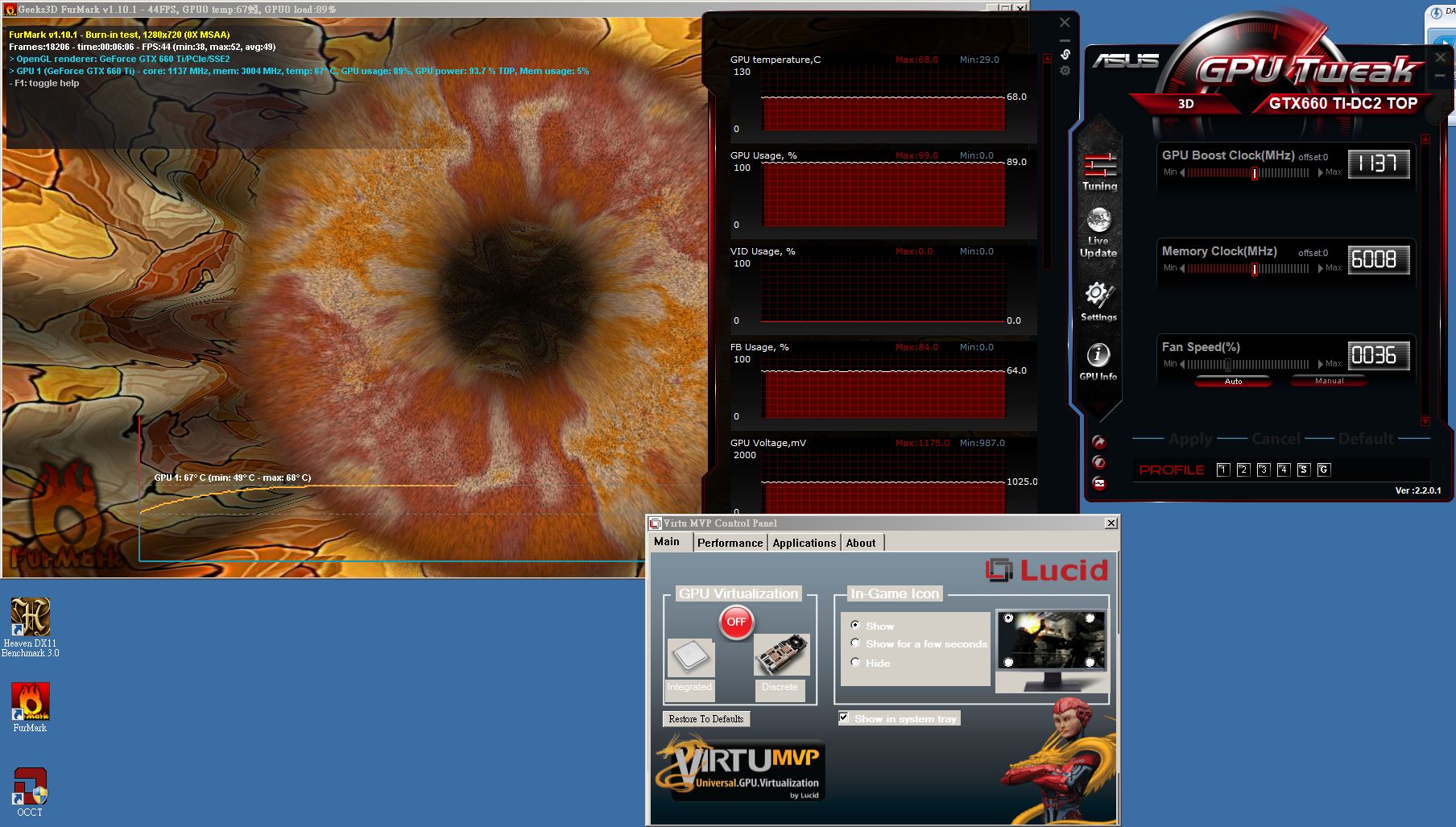Toggle GPU Virtualization OFF button

pyautogui.click(x=736, y=622)
